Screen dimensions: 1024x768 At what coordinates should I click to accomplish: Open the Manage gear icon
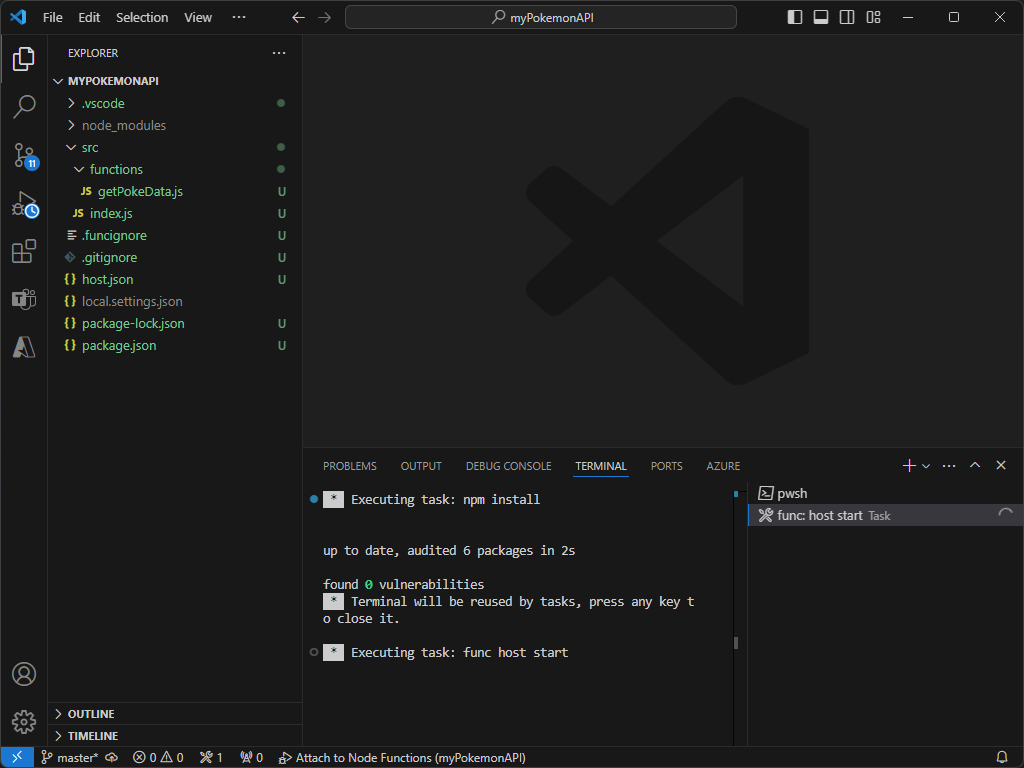coord(24,722)
